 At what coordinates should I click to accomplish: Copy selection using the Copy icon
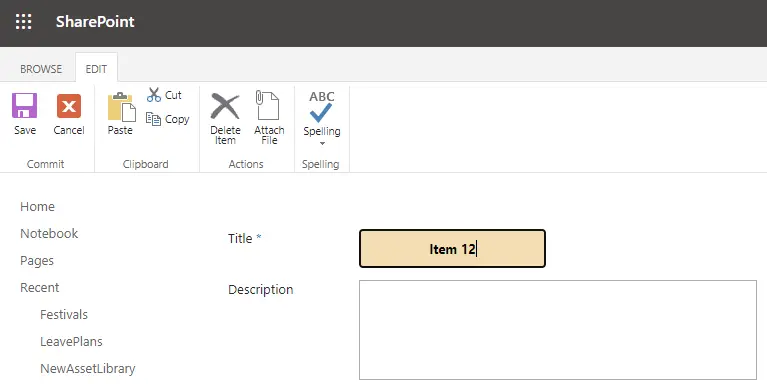[154, 119]
